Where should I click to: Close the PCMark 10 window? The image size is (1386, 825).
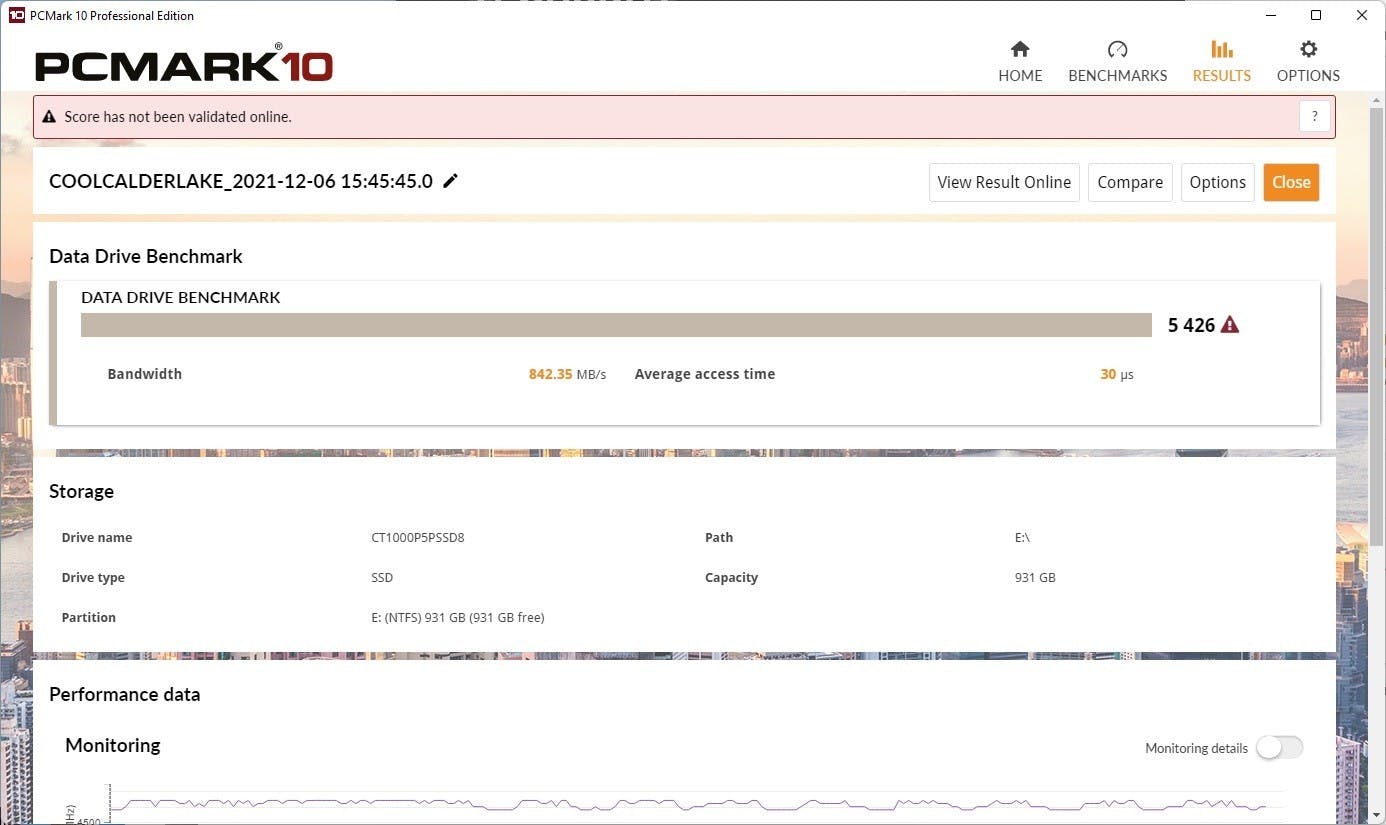point(1362,15)
